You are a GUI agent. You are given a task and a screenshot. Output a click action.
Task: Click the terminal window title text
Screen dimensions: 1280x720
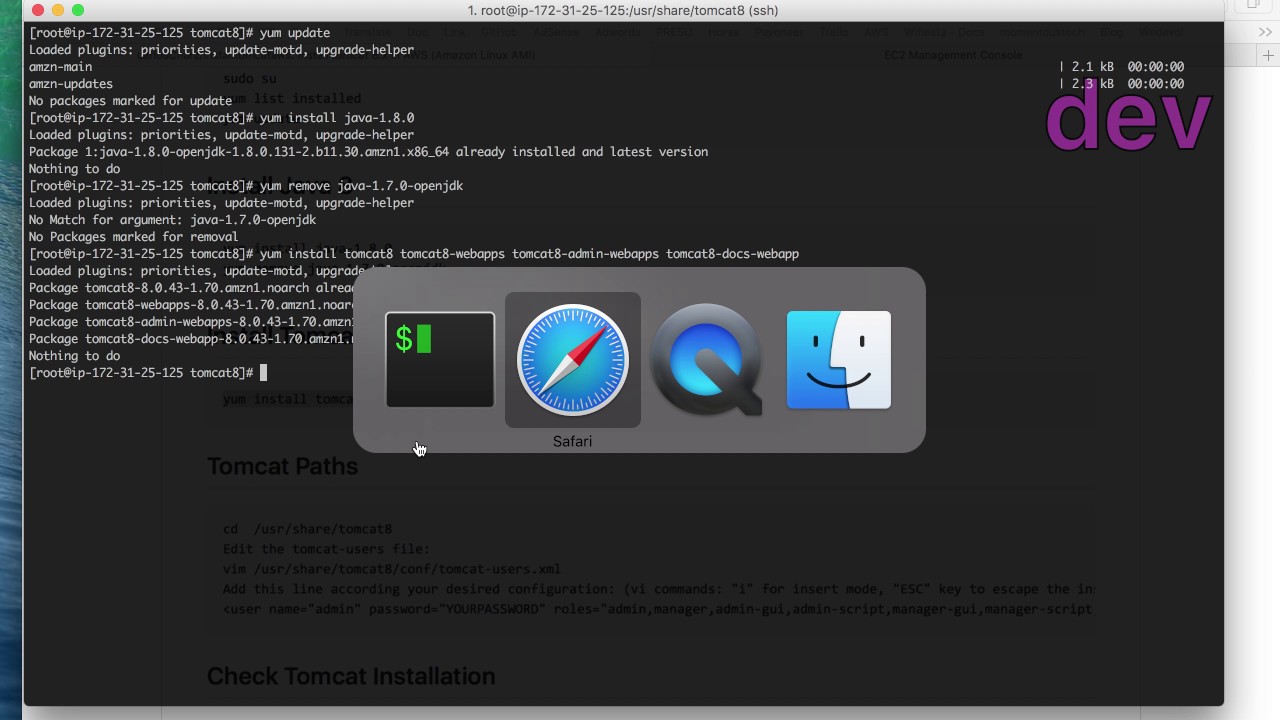pos(623,10)
